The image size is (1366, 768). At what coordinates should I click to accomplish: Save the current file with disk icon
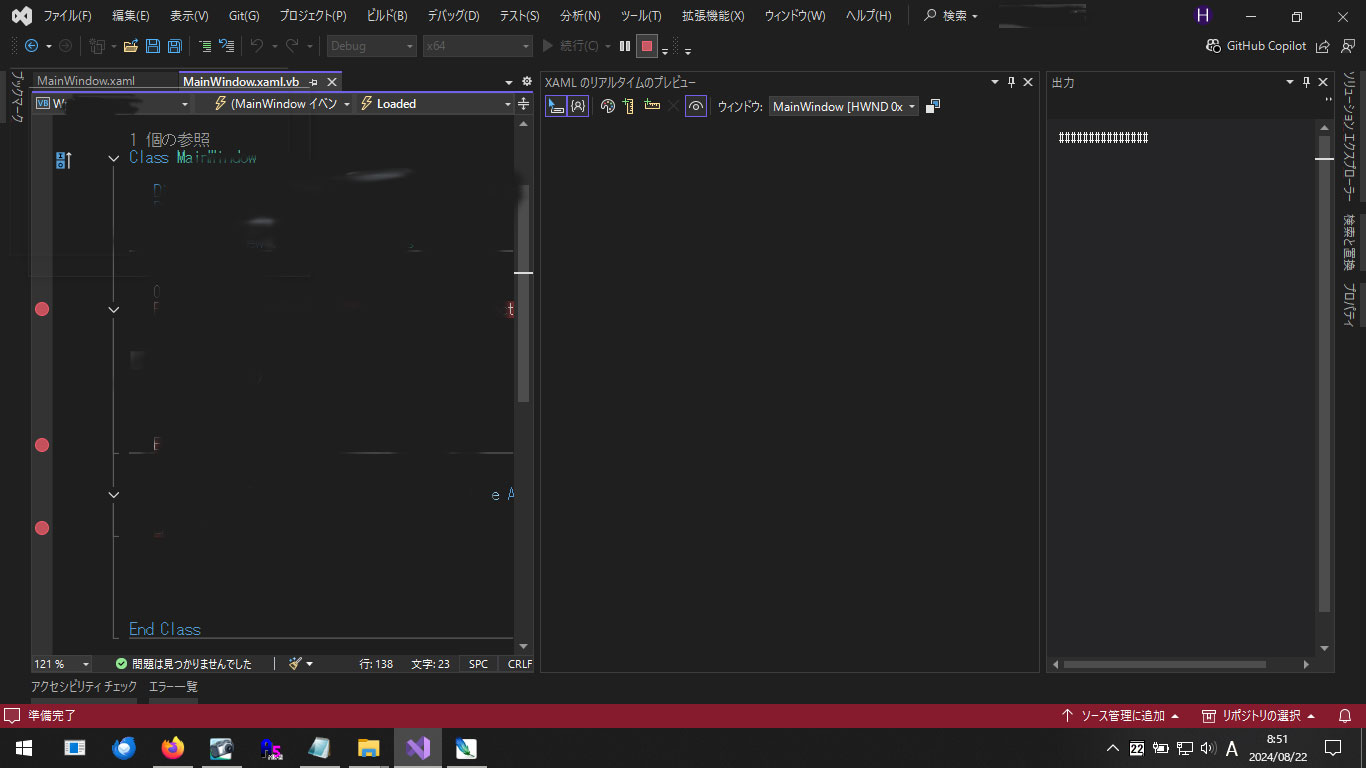pos(153,46)
